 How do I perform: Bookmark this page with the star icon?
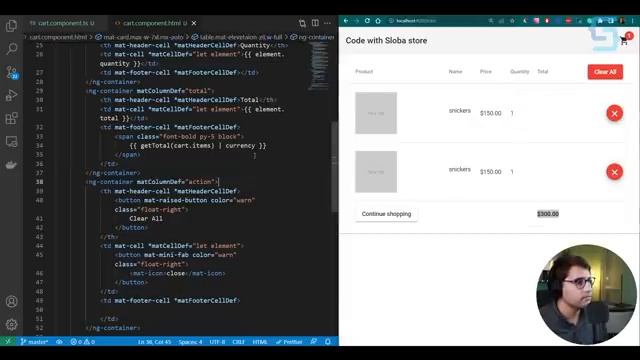pos(512,20)
